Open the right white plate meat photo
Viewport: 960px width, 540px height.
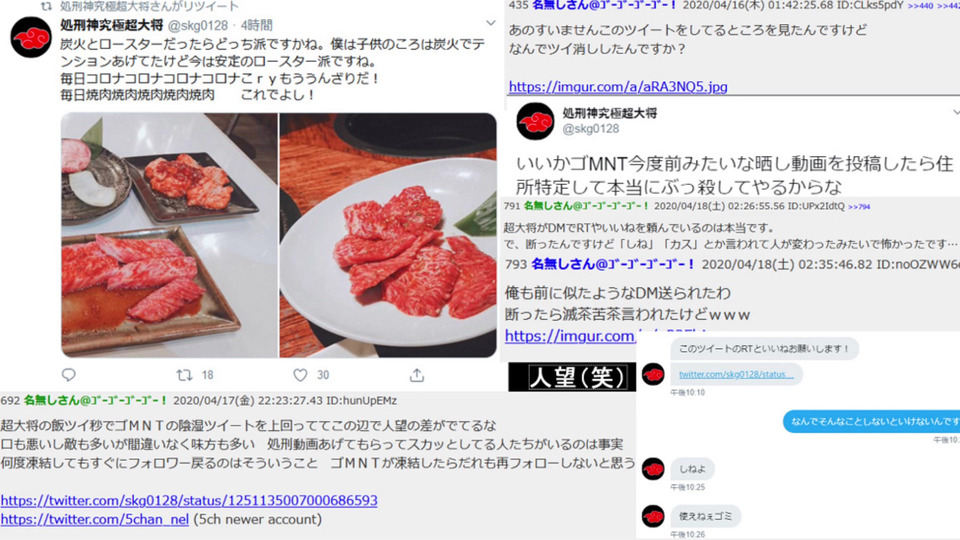point(388,235)
